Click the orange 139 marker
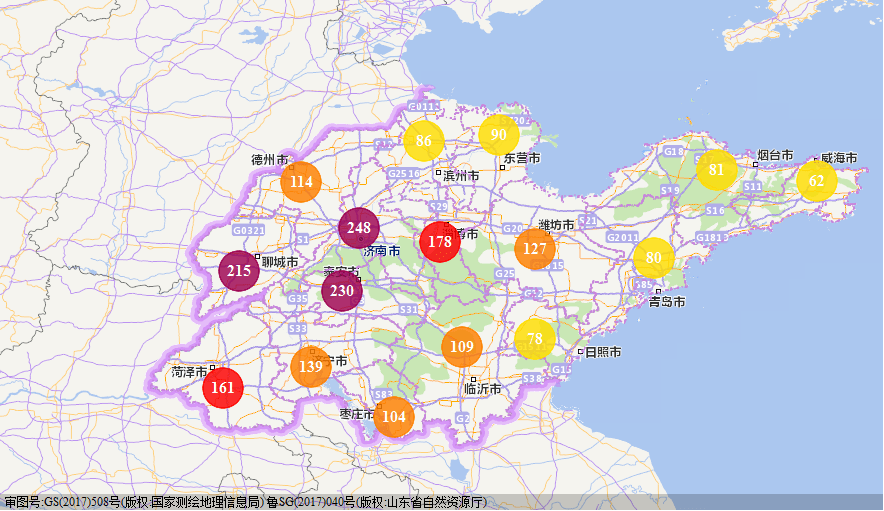The width and height of the screenshot is (884, 511). point(311,367)
